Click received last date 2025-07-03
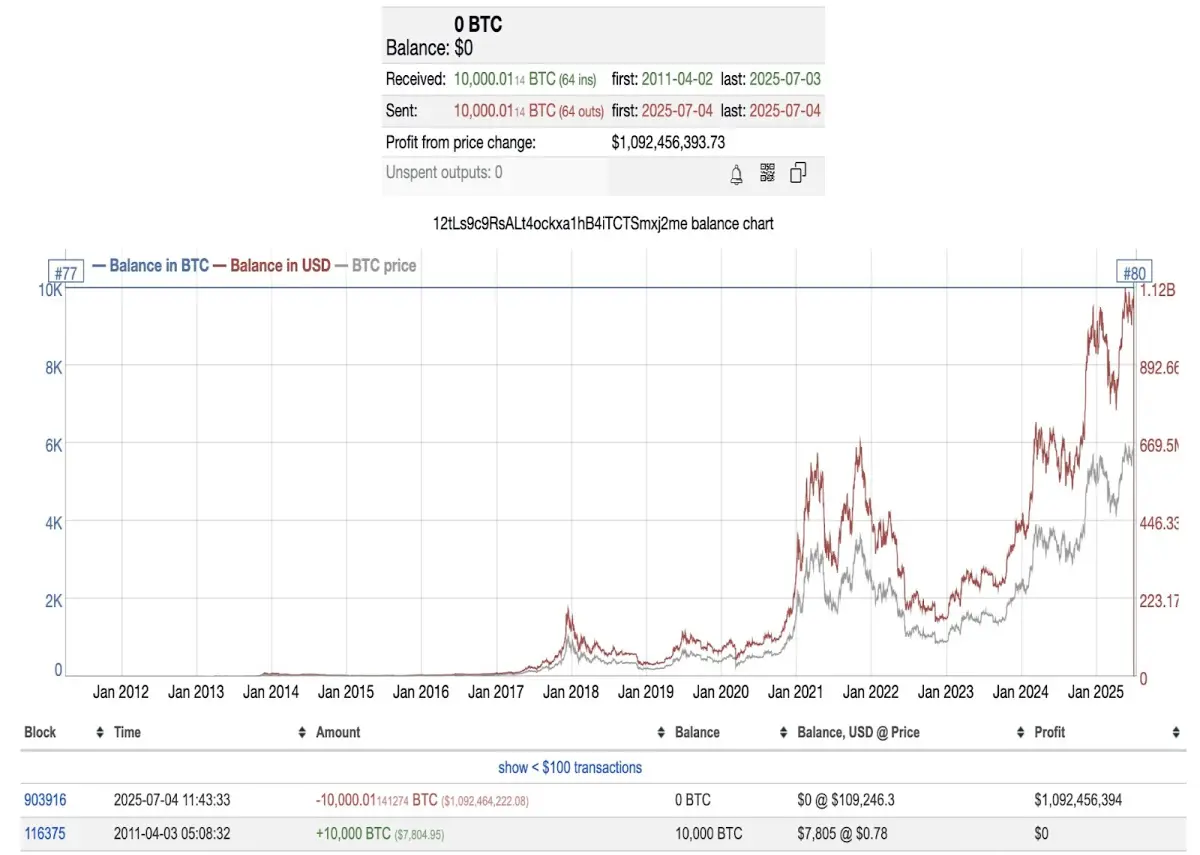 click(786, 79)
